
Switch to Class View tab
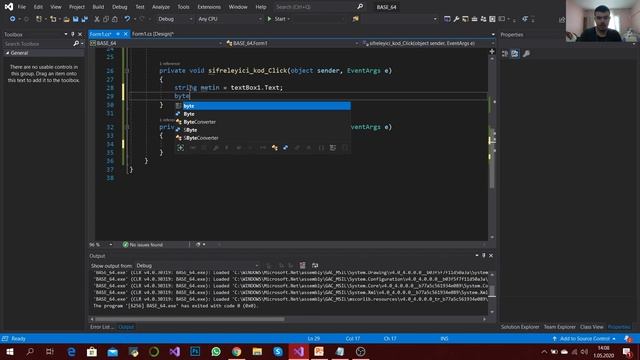(591, 327)
